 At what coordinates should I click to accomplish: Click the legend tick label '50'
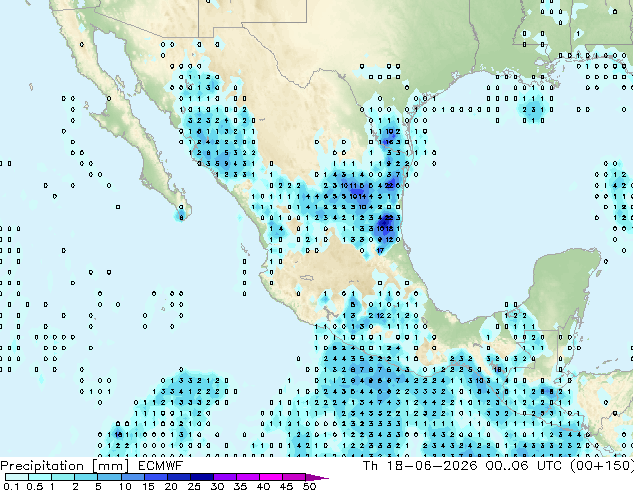[309, 486]
